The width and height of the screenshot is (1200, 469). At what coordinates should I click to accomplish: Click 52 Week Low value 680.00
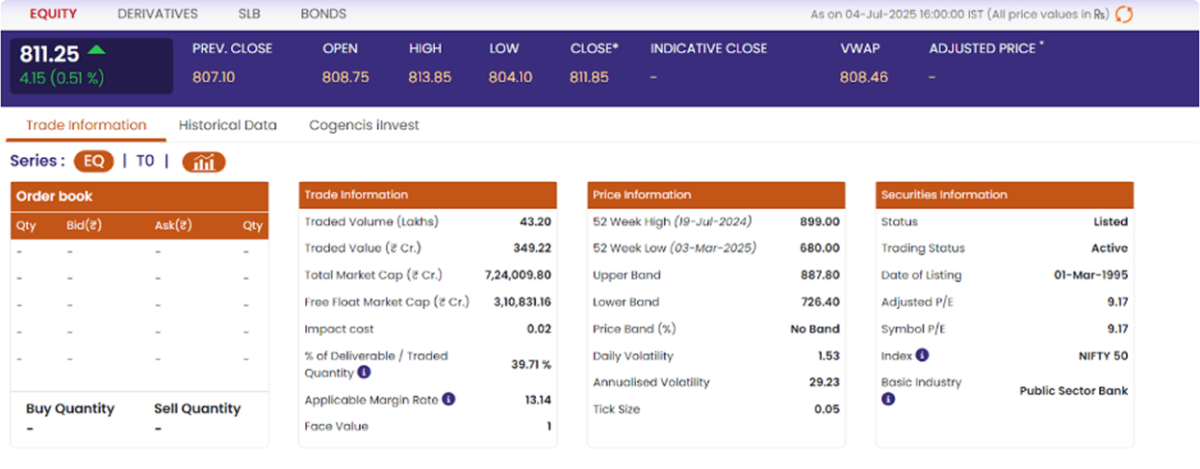pyautogui.click(x=820, y=248)
